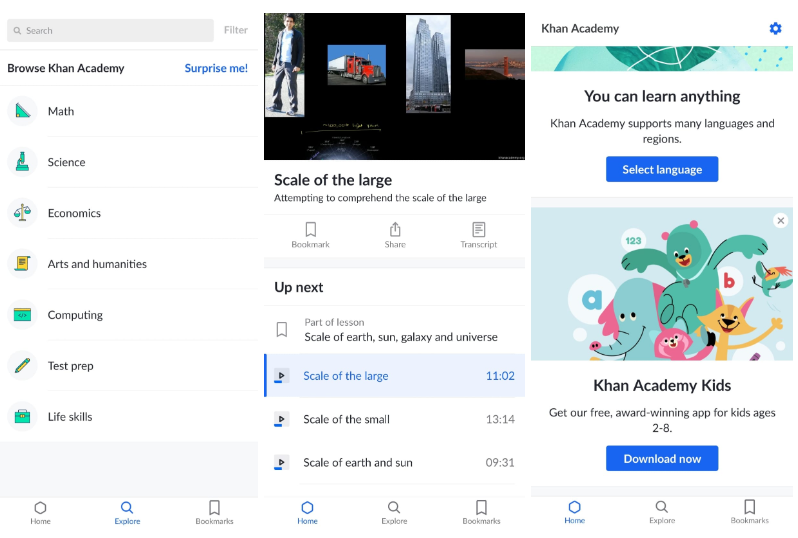
Task: Play icon for Scale of the small
Action: [281, 419]
